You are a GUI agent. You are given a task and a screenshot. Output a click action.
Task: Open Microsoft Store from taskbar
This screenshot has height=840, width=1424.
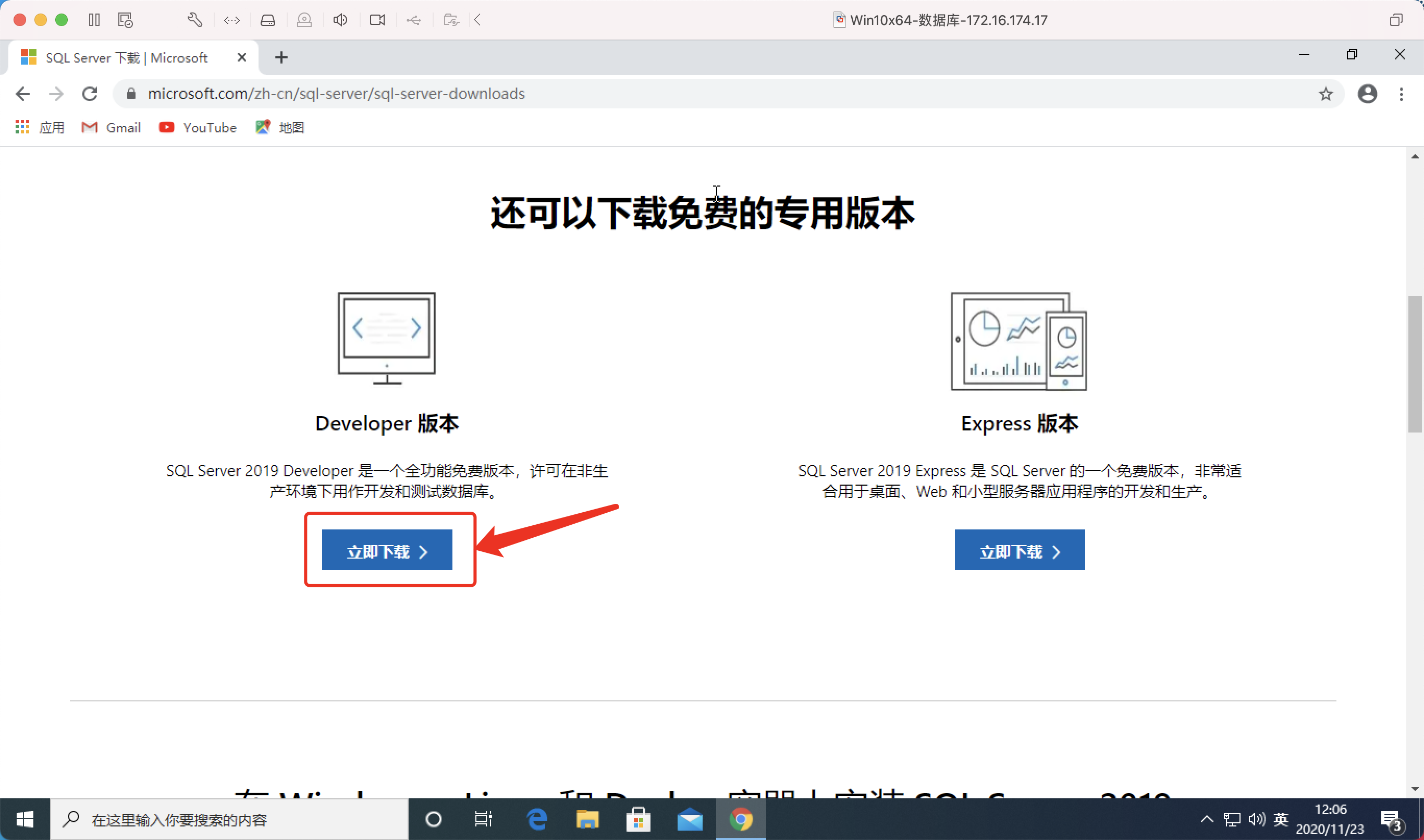(638, 819)
